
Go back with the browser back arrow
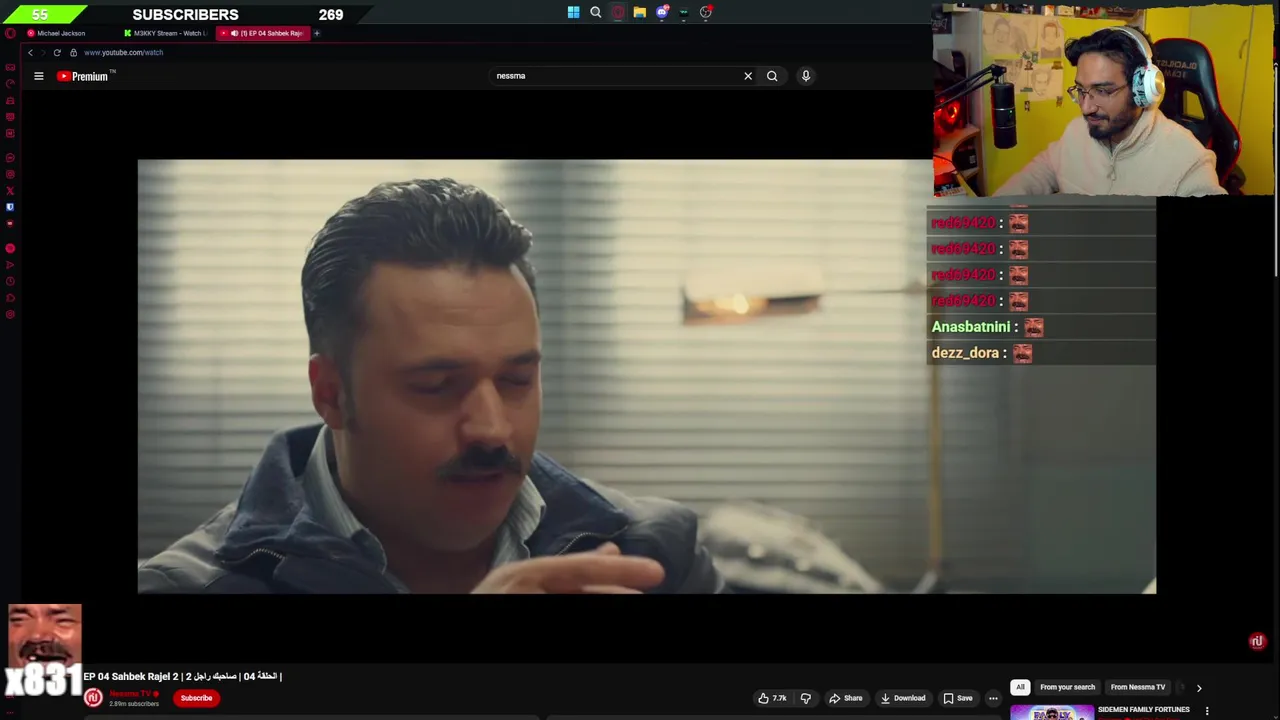[x=30, y=52]
